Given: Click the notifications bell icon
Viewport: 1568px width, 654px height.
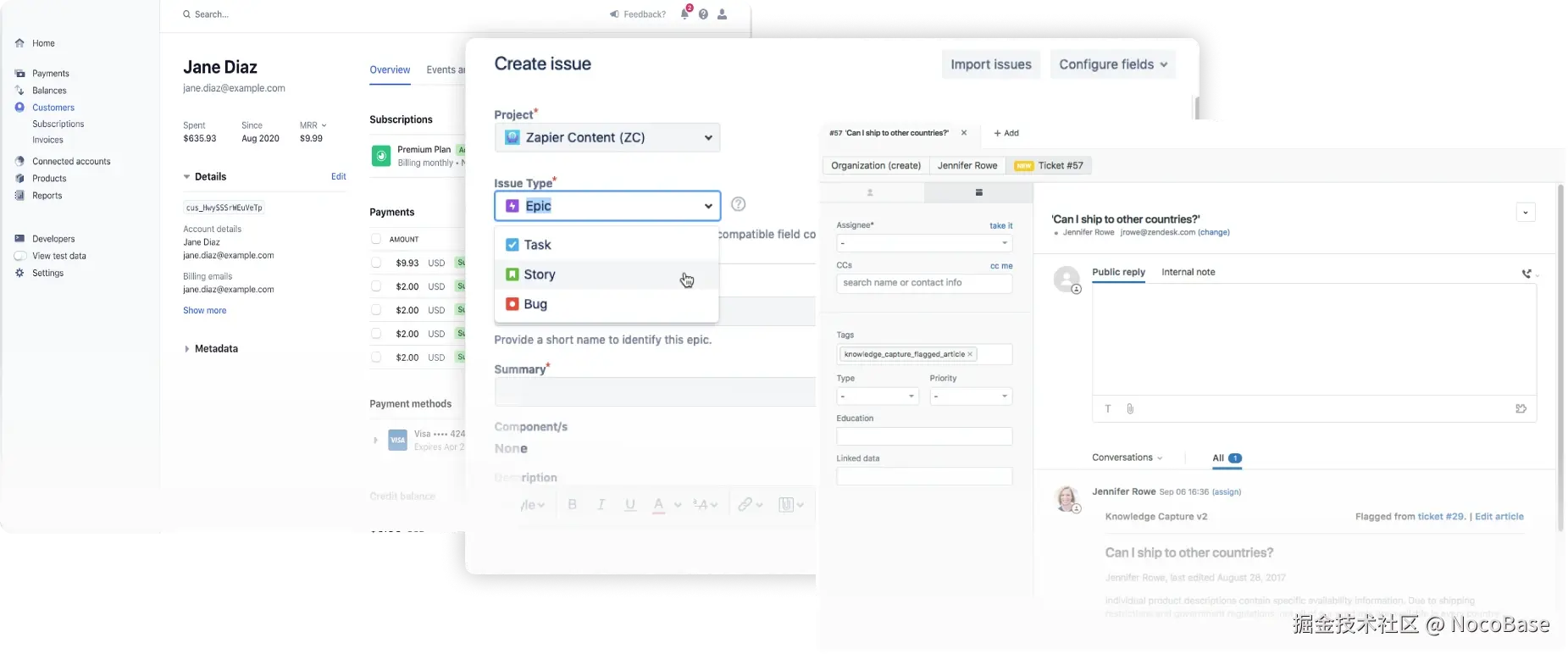Looking at the screenshot, I should pyautogui.click(x=685, y=14).
